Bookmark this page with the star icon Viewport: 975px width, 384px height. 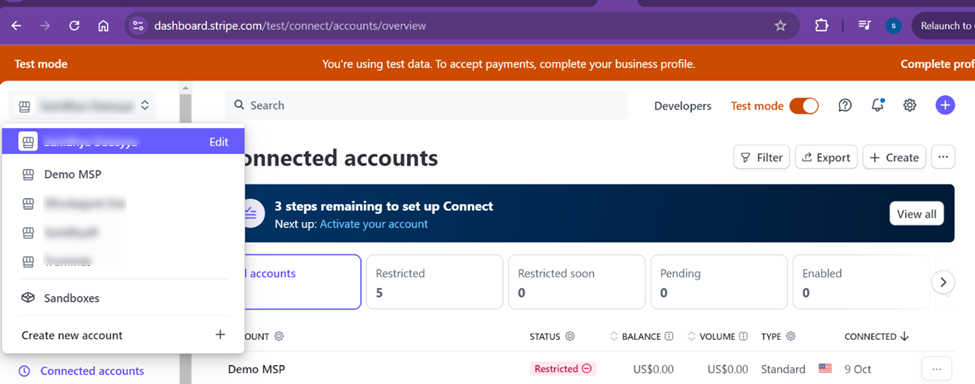[x=780, y=26]
